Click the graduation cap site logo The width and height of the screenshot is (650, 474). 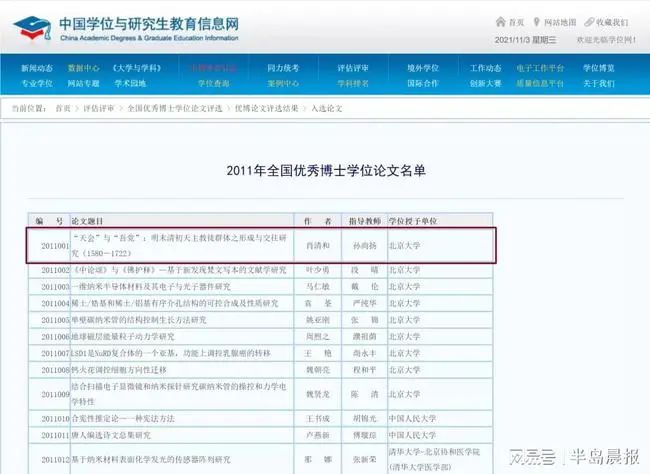click(x=32, y=28)
